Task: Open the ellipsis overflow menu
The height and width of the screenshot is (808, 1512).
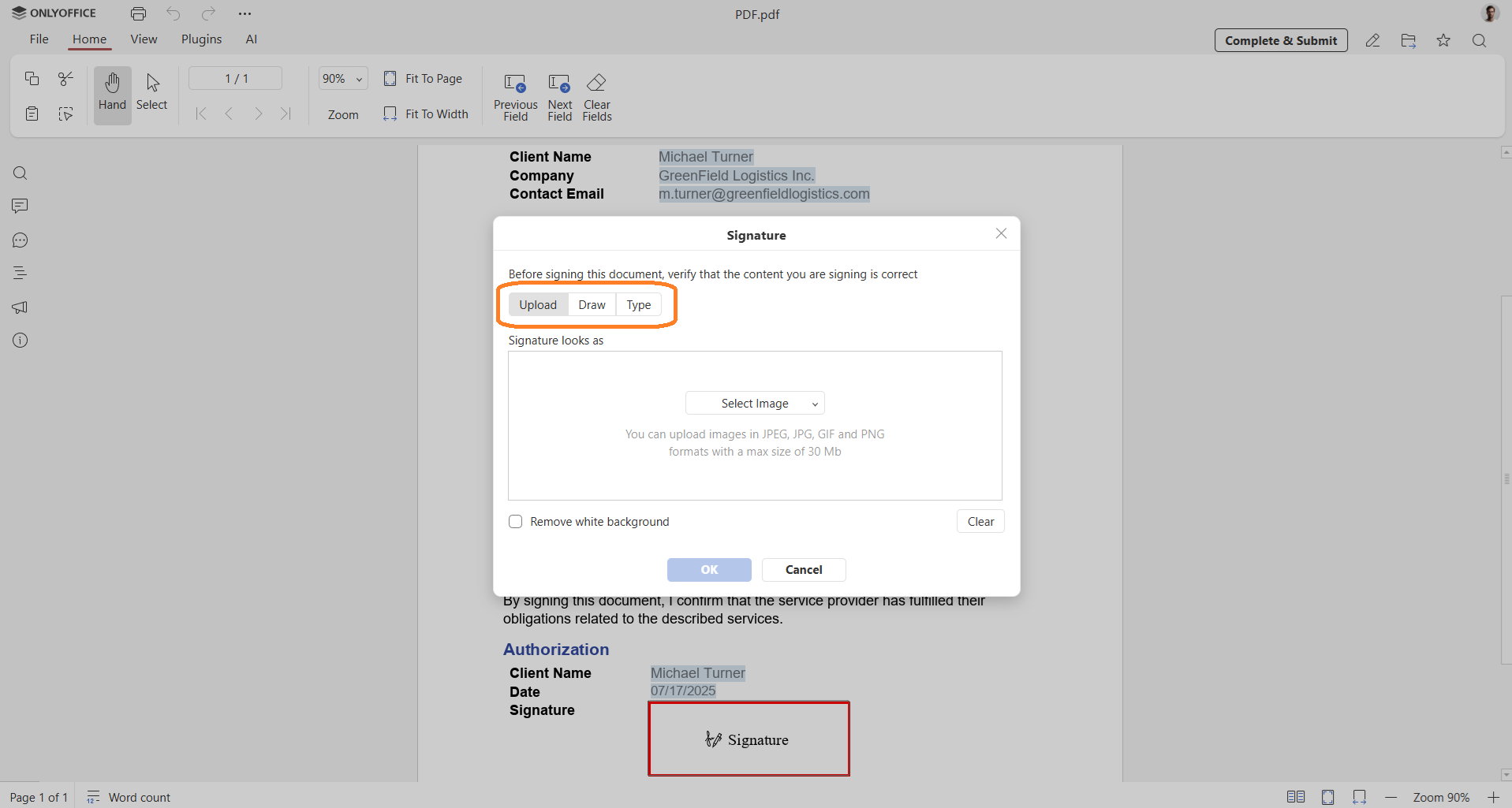Action: 245,13
